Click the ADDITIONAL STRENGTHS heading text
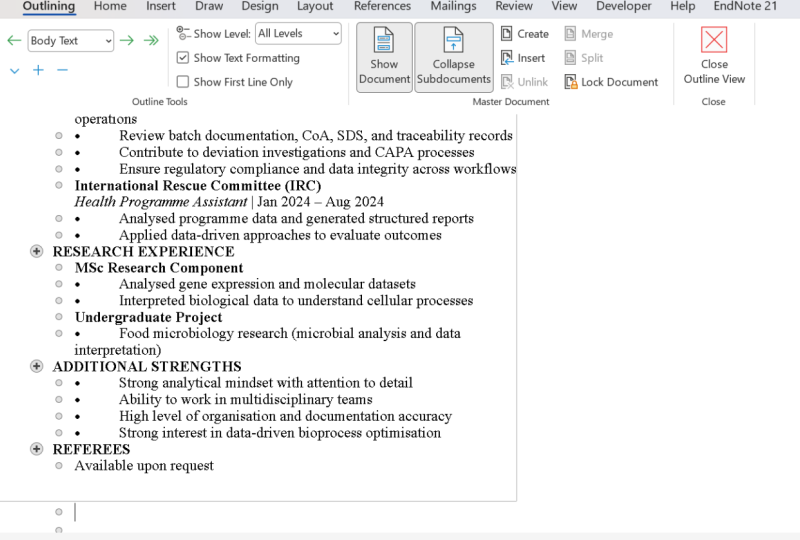800x540 pixels. tap(147, 366)
